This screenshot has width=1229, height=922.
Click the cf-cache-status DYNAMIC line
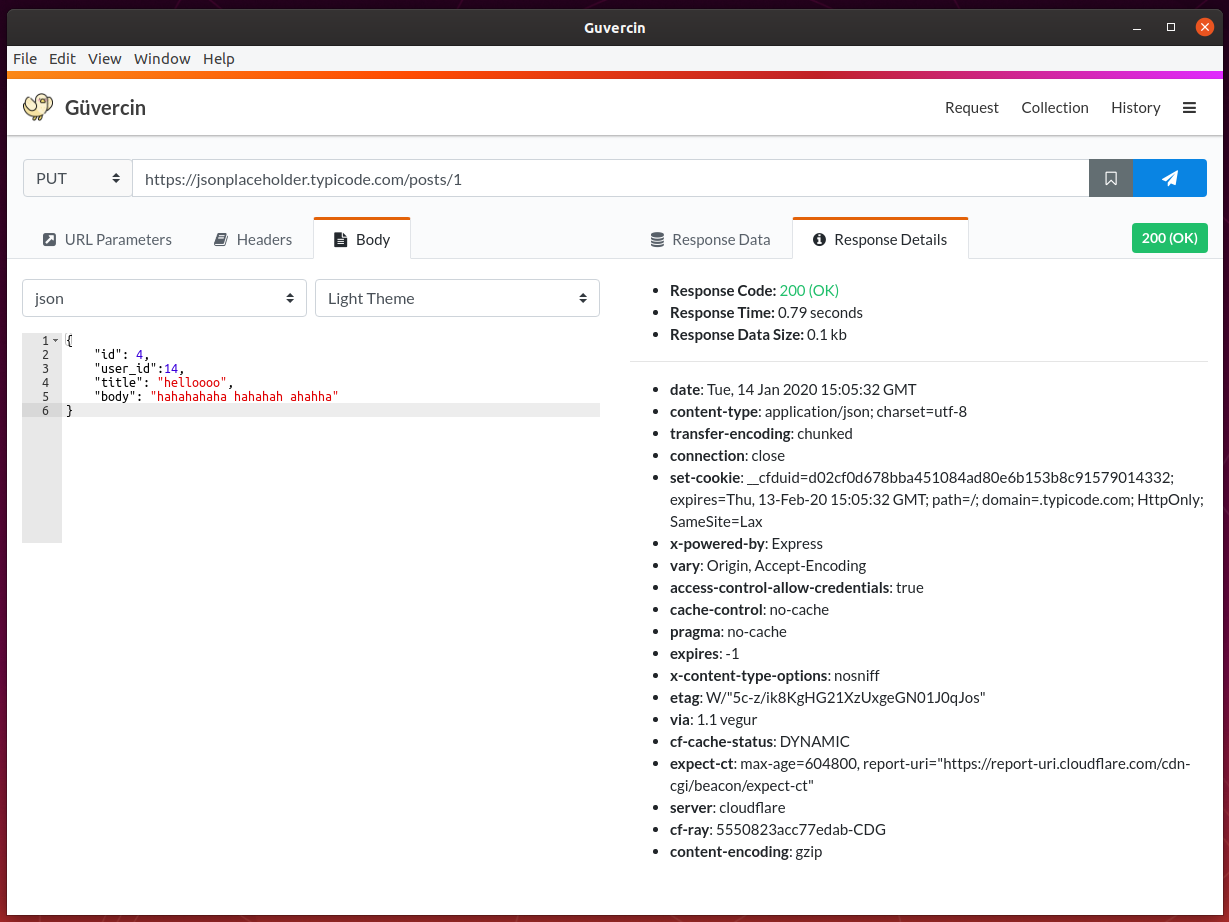760,741
